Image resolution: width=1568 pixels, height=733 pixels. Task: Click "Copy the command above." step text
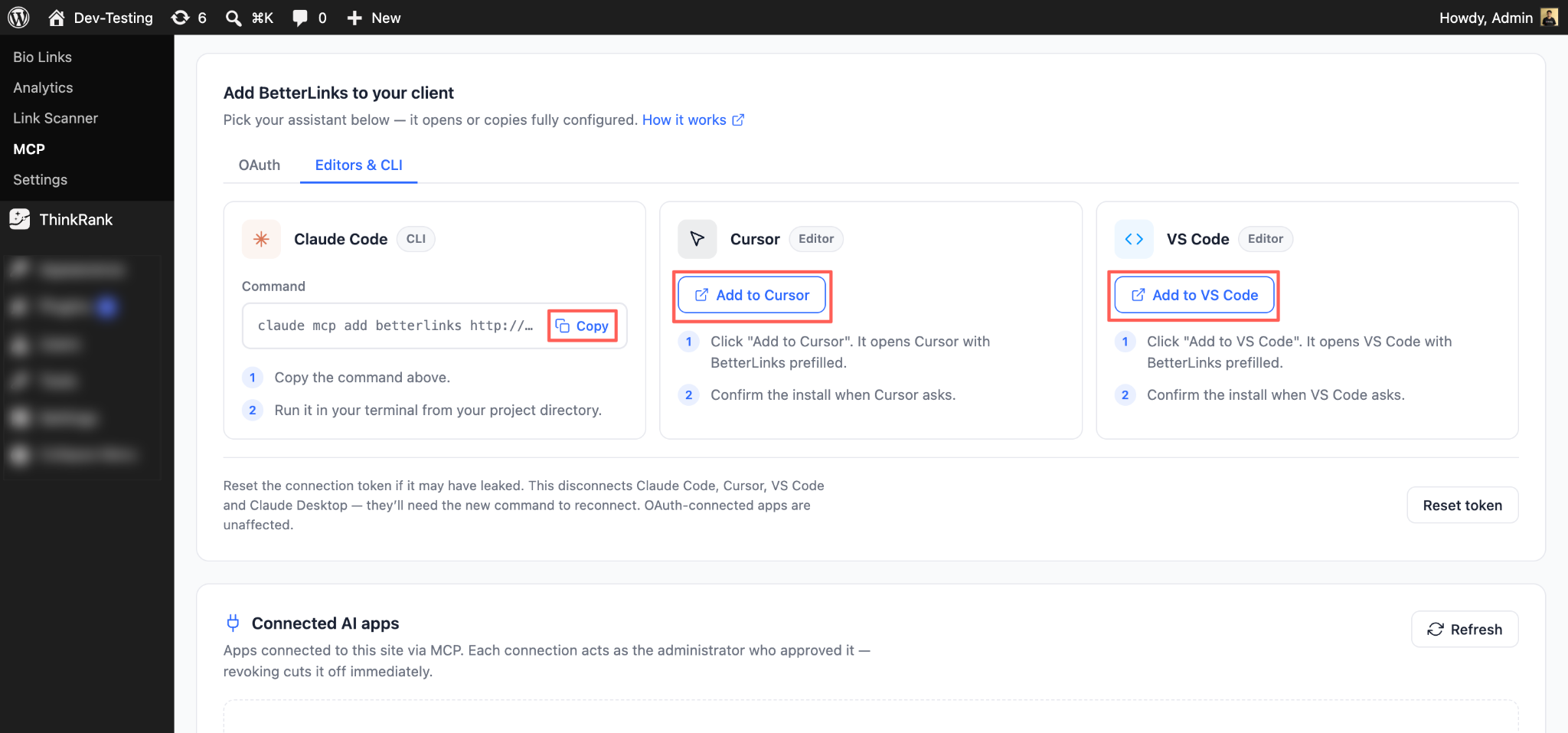click(362, 378)
